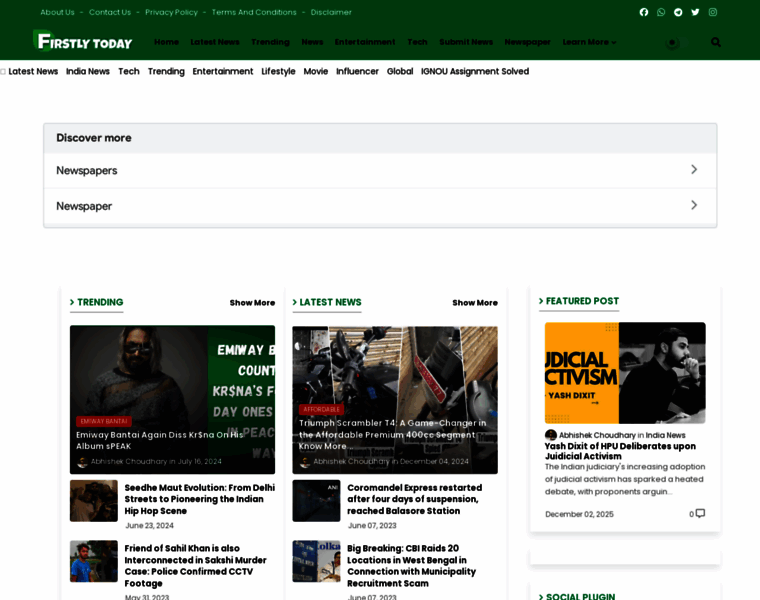Click Show More beside Latest News
Screen dimensions: 760x600
tap(474, 303)
